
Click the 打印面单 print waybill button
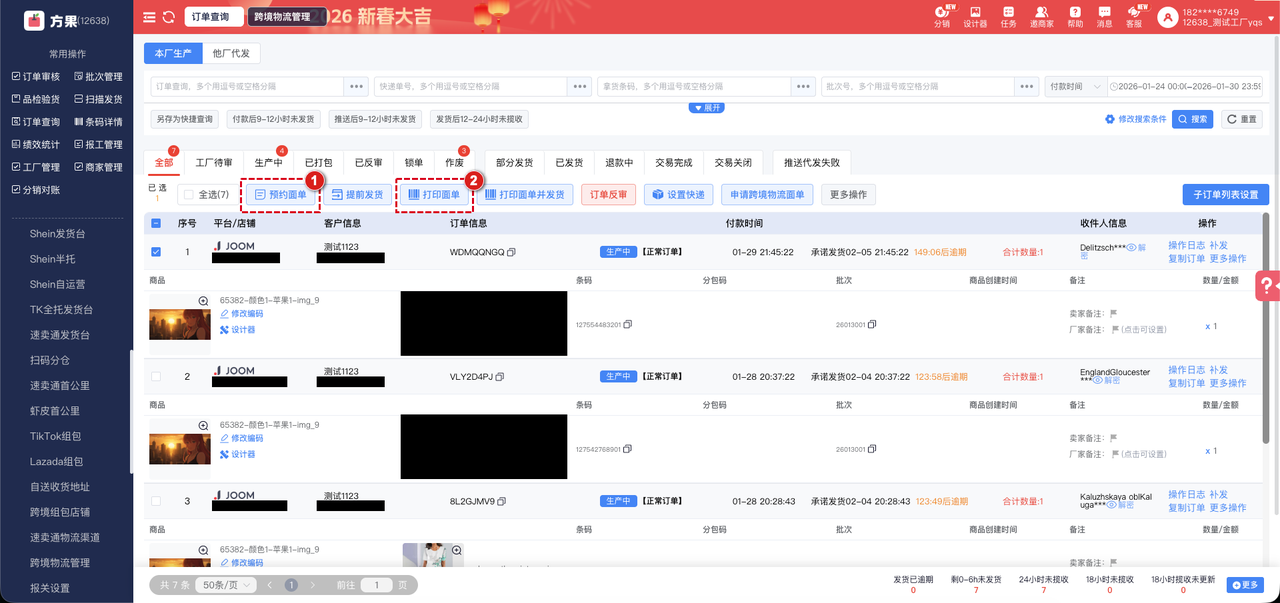click(435, 195)
